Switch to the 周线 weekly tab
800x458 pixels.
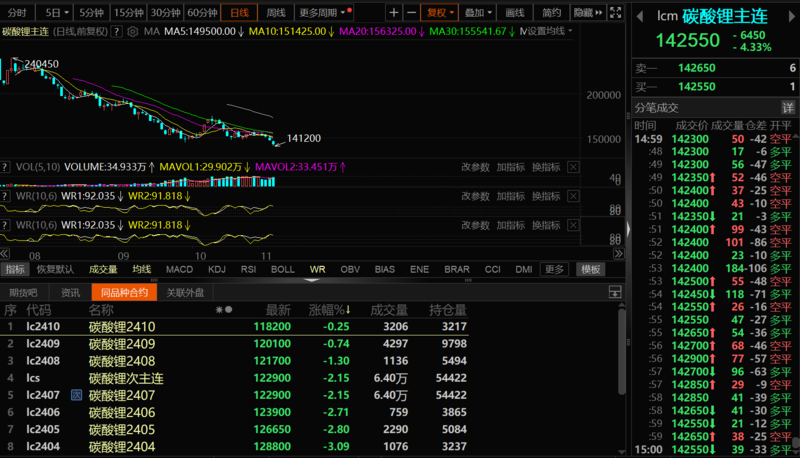pyautogui.click(x=275, y=13)
